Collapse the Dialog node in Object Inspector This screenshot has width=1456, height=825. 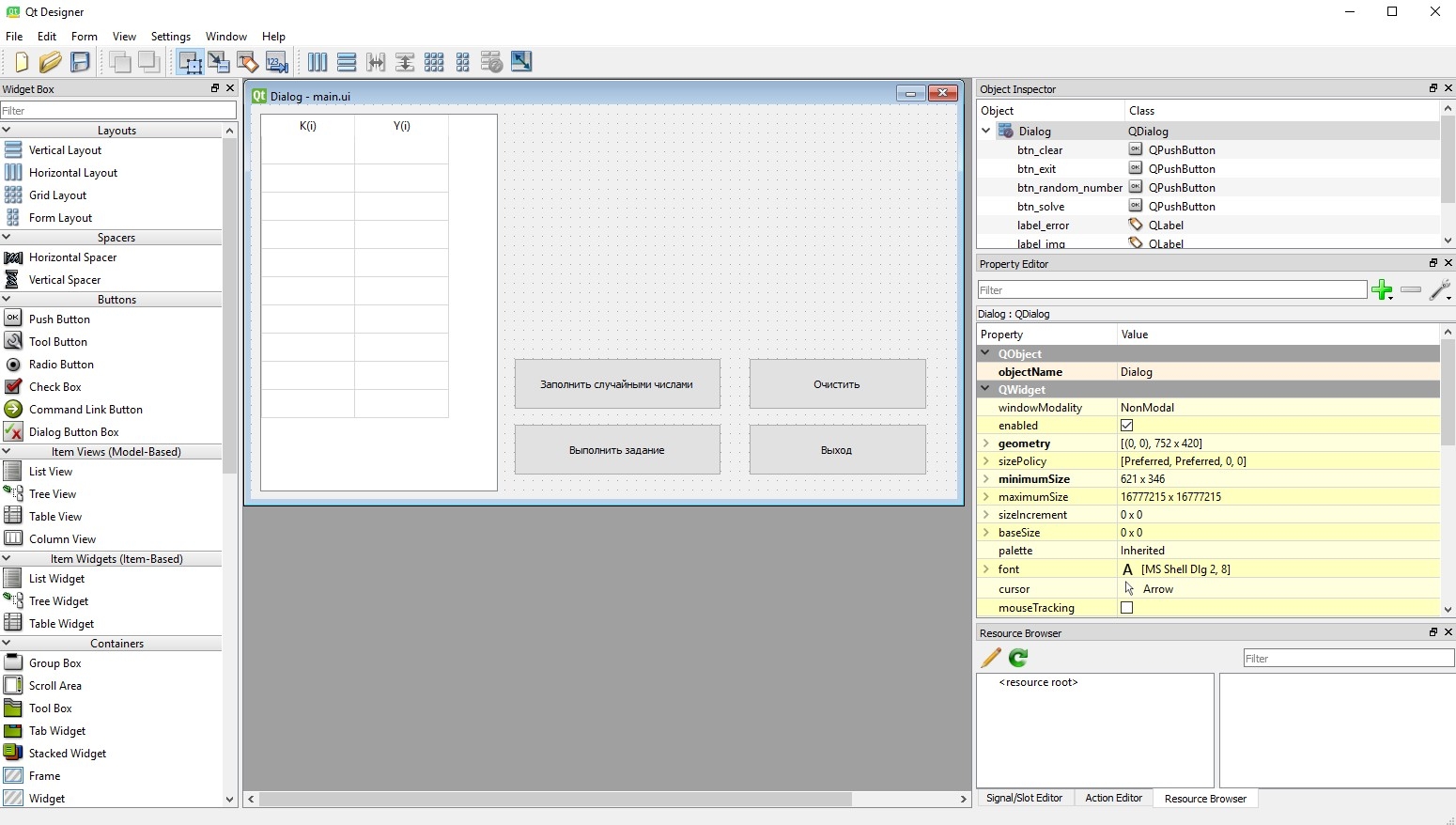[x=986, y=132]
